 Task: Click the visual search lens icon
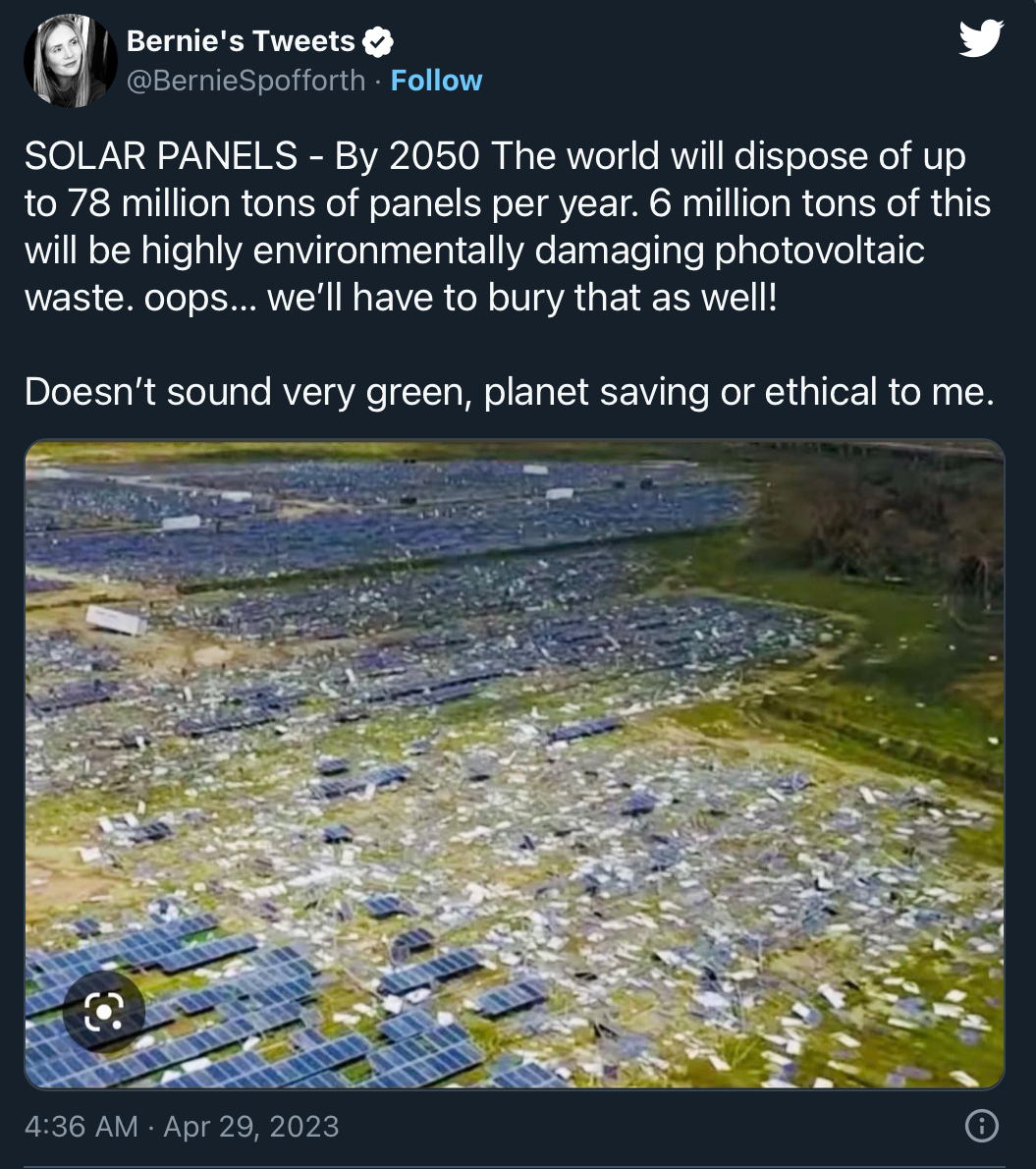point(104,1011)
